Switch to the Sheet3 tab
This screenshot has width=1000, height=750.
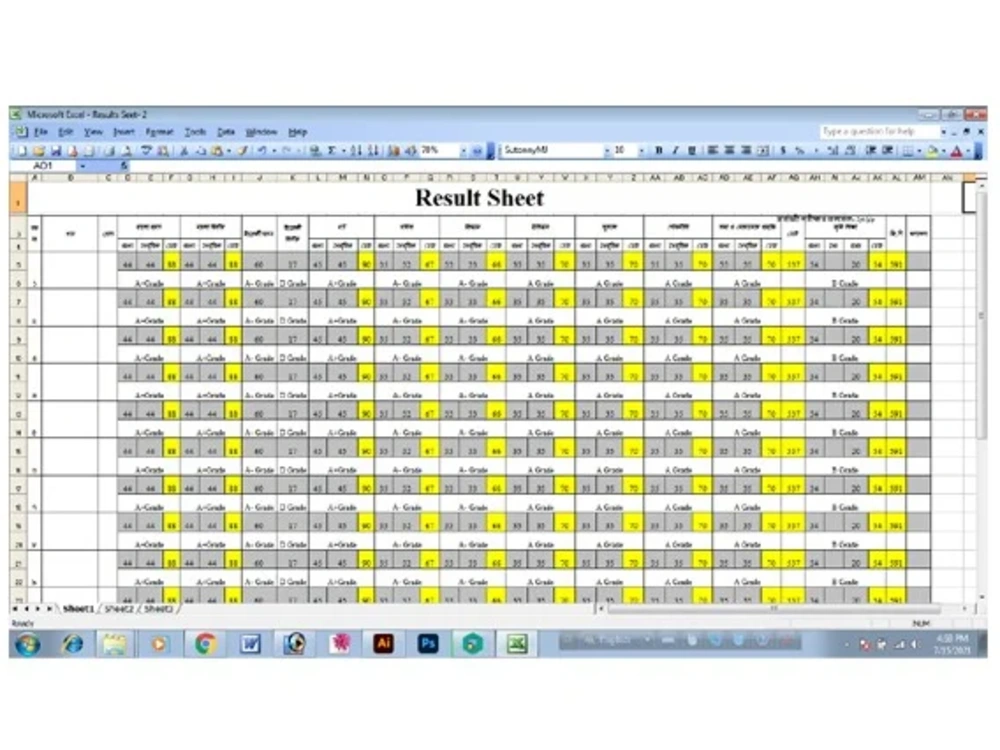(159, 609)
